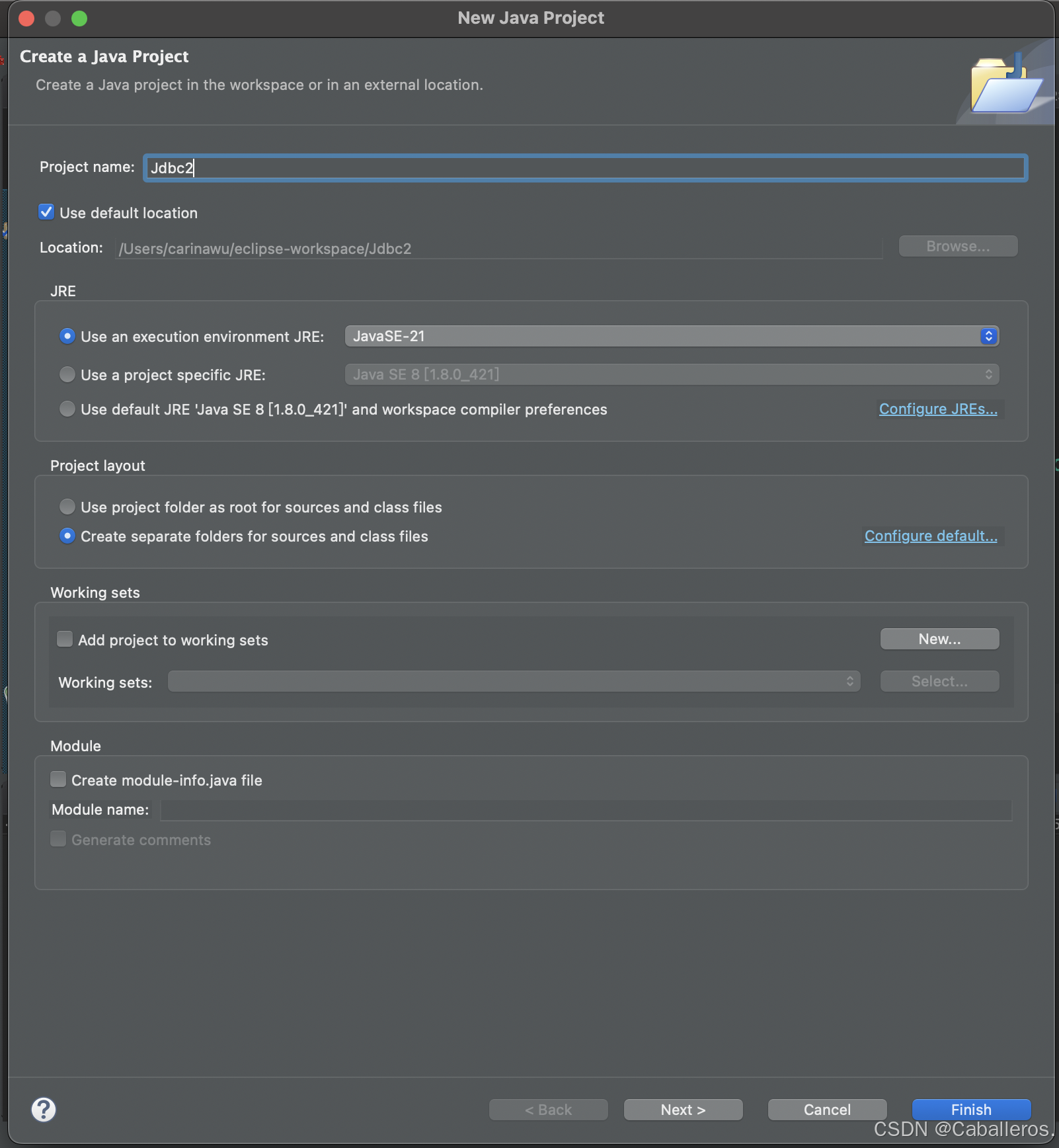Image resolution: width=1059 pixels, height=1148 pixels.
Task: Select Use default JRE workspace compiler preferences
Action: click(x=67, y=409)
